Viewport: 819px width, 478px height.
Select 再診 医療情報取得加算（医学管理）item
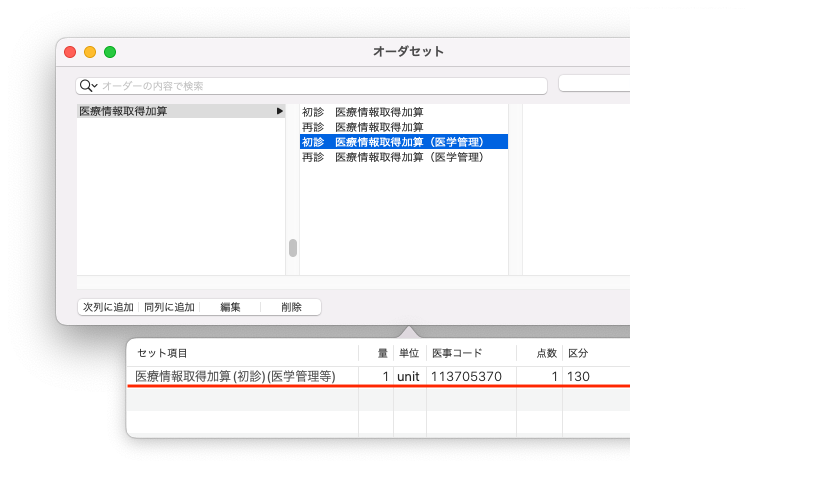(x=393, y=157)
